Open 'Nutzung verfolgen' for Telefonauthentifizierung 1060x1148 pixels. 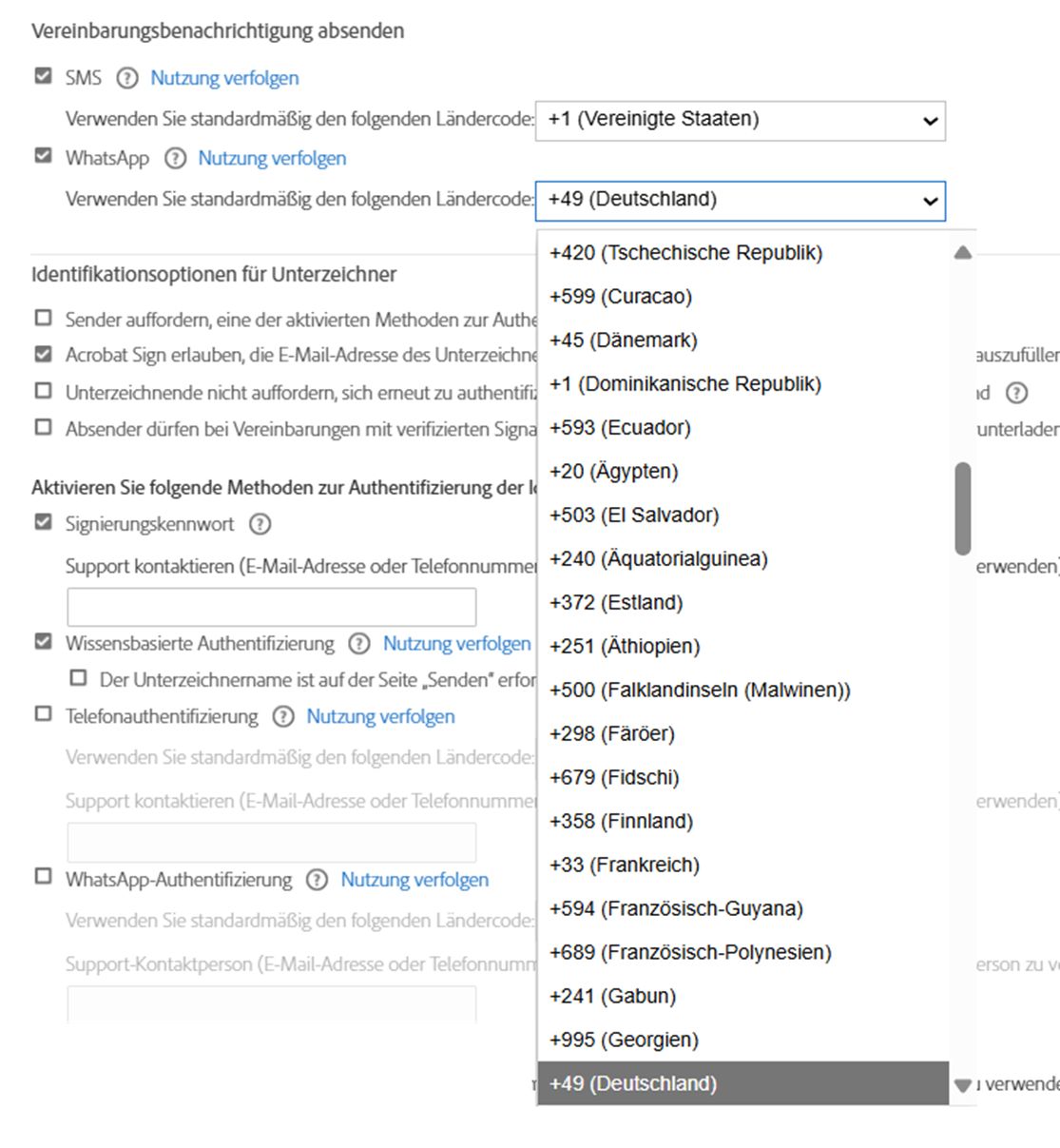tap(380, 716)
